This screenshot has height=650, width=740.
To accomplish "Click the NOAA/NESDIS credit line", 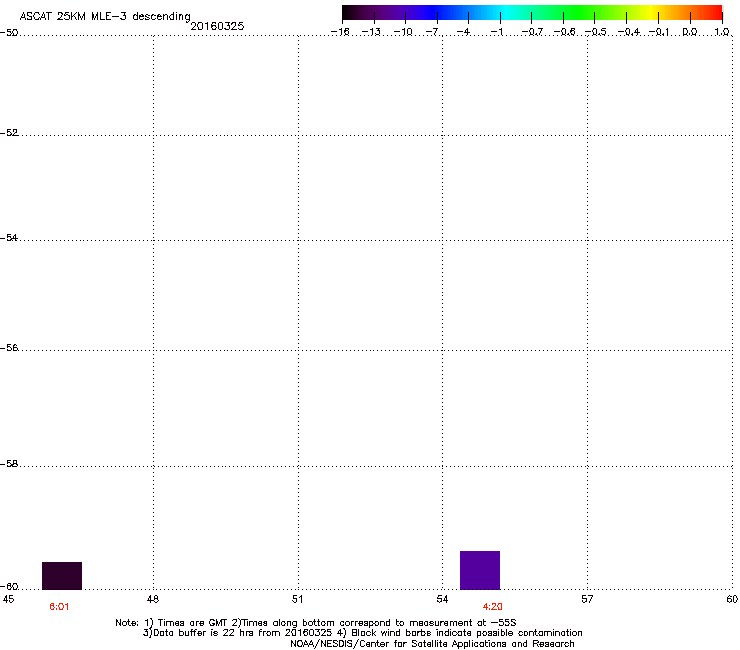I will (432, 644).
